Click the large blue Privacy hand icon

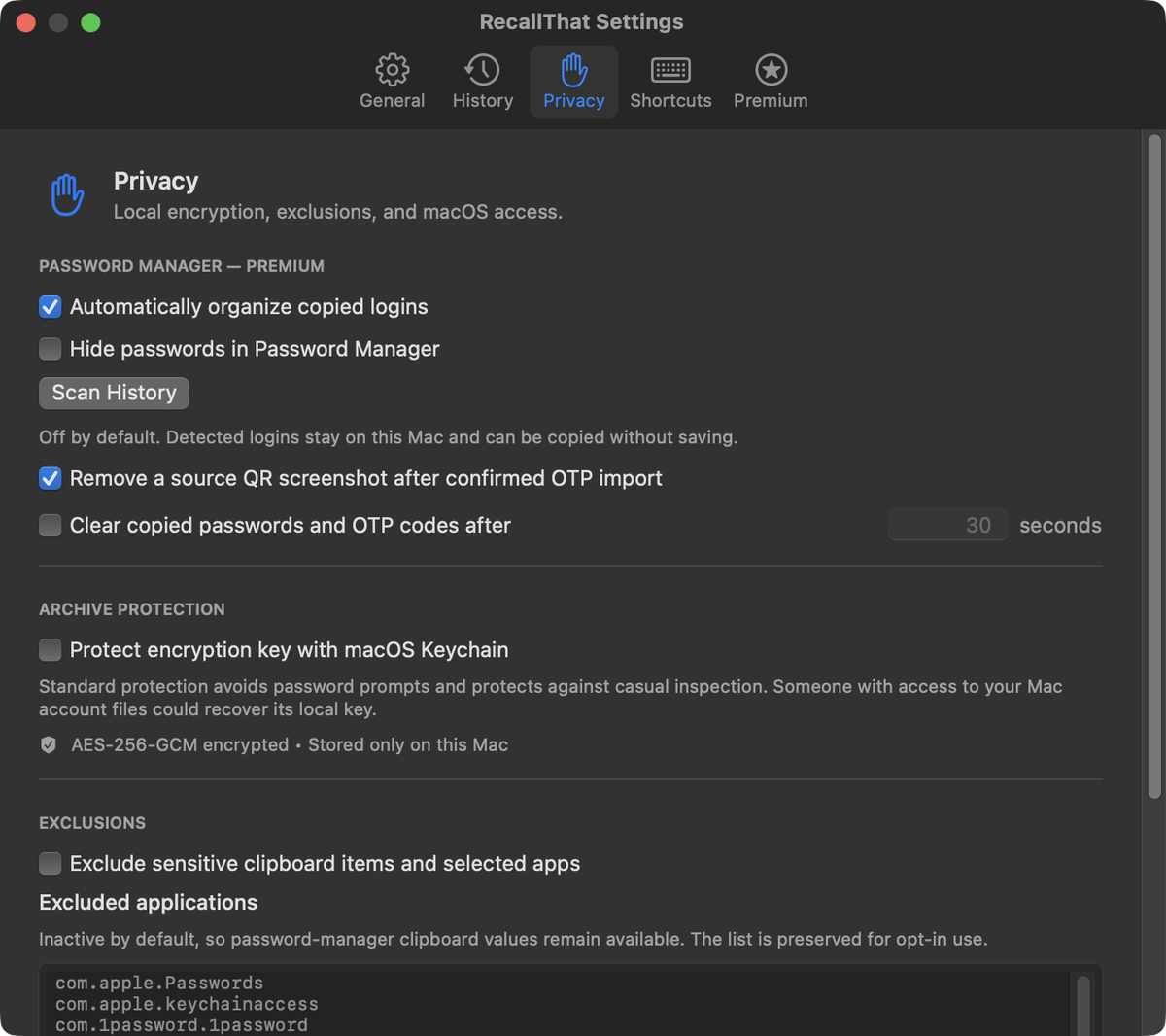click(67, 194)
